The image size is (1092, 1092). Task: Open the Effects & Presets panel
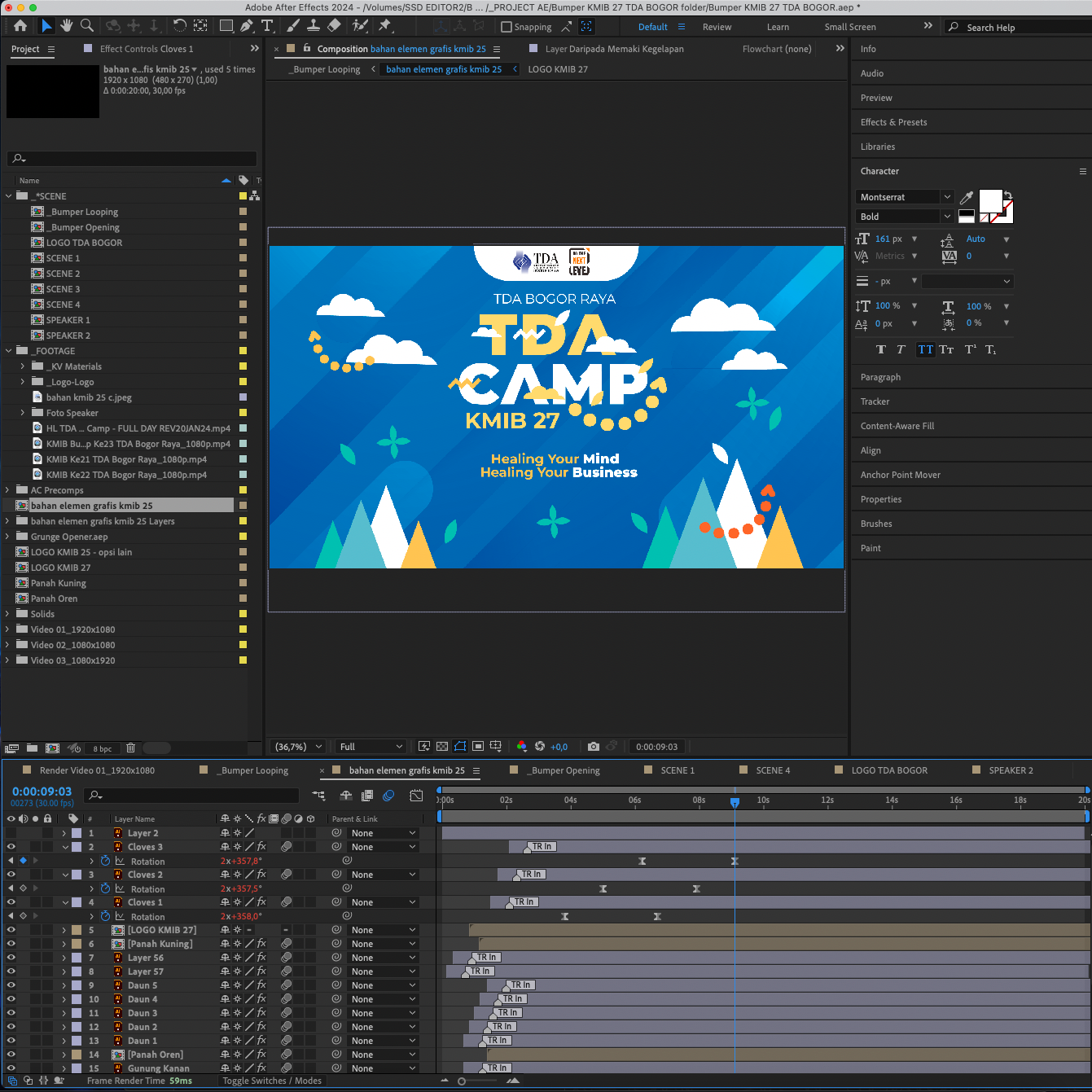[x=893, y=122]
